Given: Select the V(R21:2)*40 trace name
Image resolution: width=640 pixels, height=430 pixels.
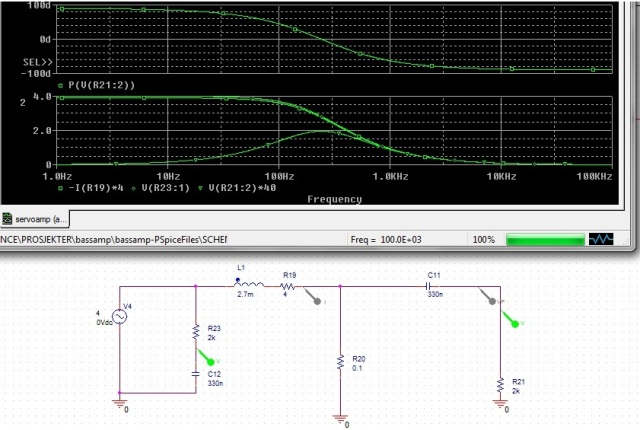Looking at the screenshot, I should (x=242, y=188).
